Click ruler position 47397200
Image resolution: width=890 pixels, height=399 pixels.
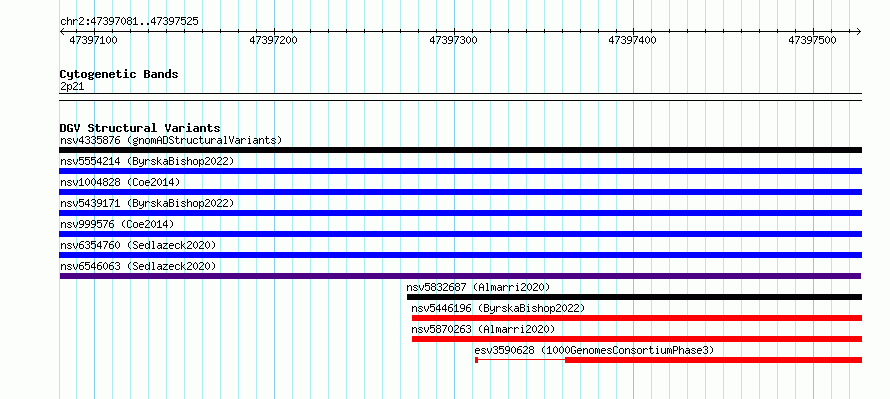[273, 40]
